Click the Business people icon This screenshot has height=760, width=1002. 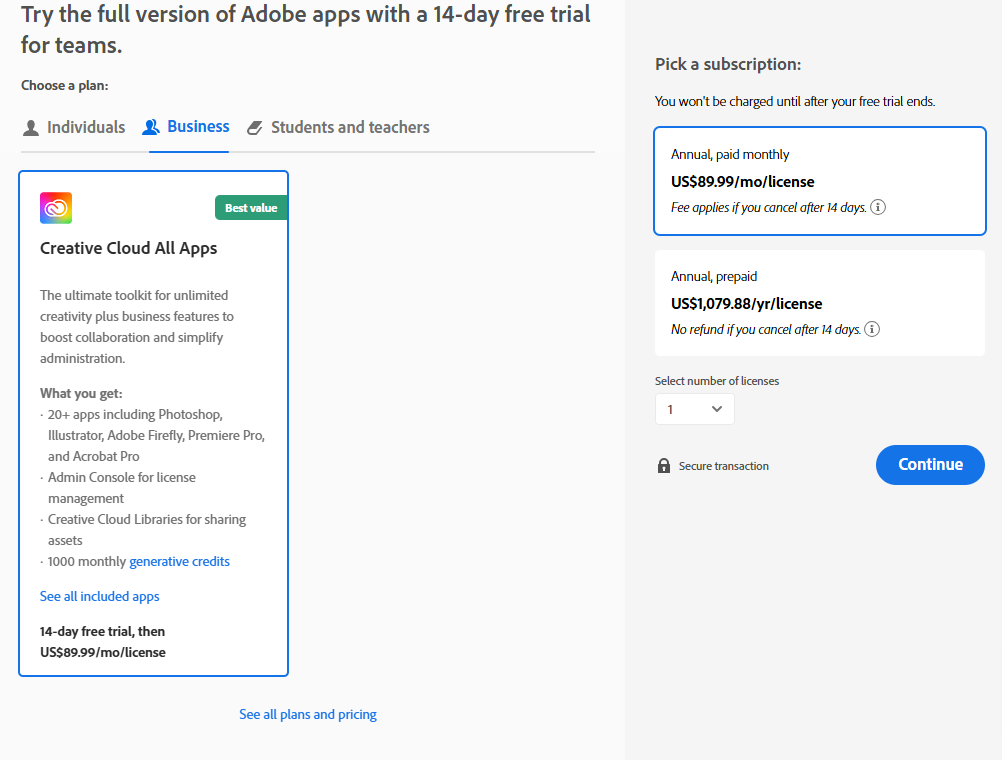pyautogui.click(x=151, y=127)
